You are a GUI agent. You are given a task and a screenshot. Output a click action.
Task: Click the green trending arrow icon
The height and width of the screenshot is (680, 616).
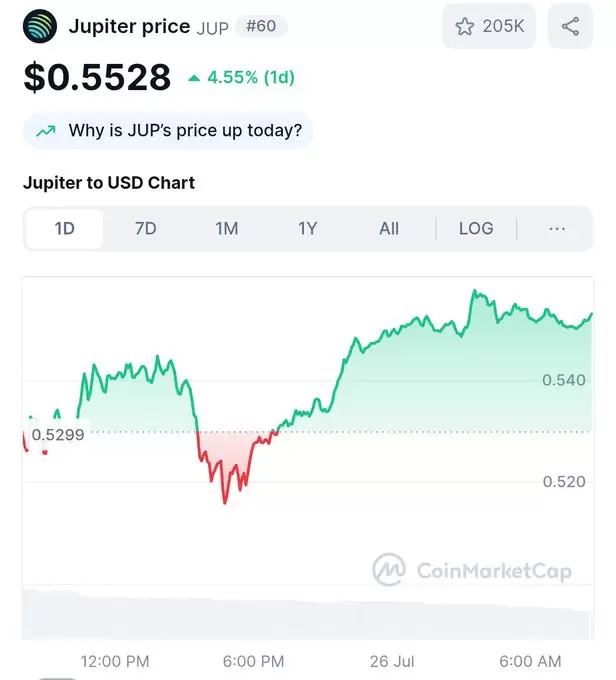tap(46, 131)
